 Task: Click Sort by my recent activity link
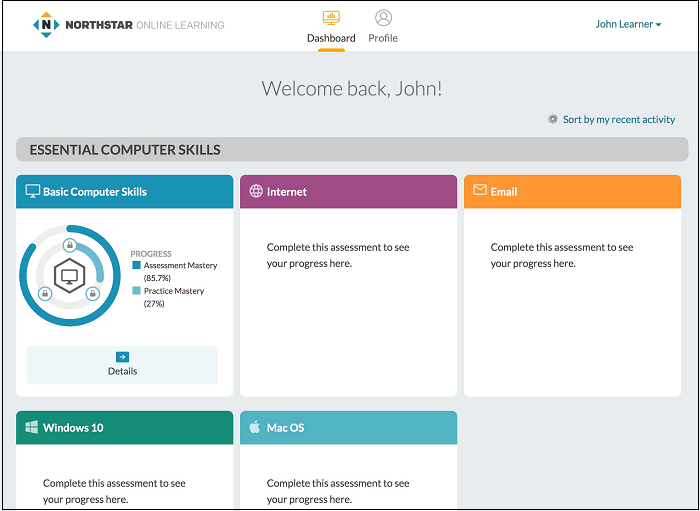(x=619, y=120)
